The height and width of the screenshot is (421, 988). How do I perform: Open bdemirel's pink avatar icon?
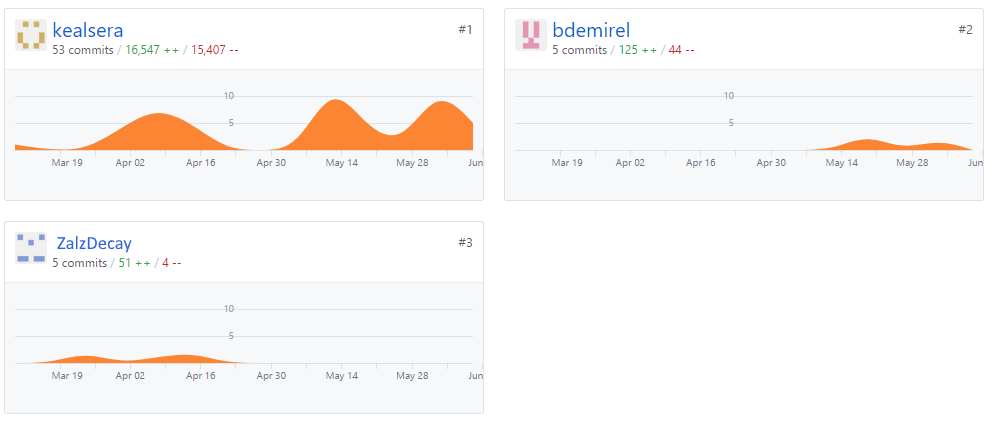pyautogui.click(x=531, y=35)
